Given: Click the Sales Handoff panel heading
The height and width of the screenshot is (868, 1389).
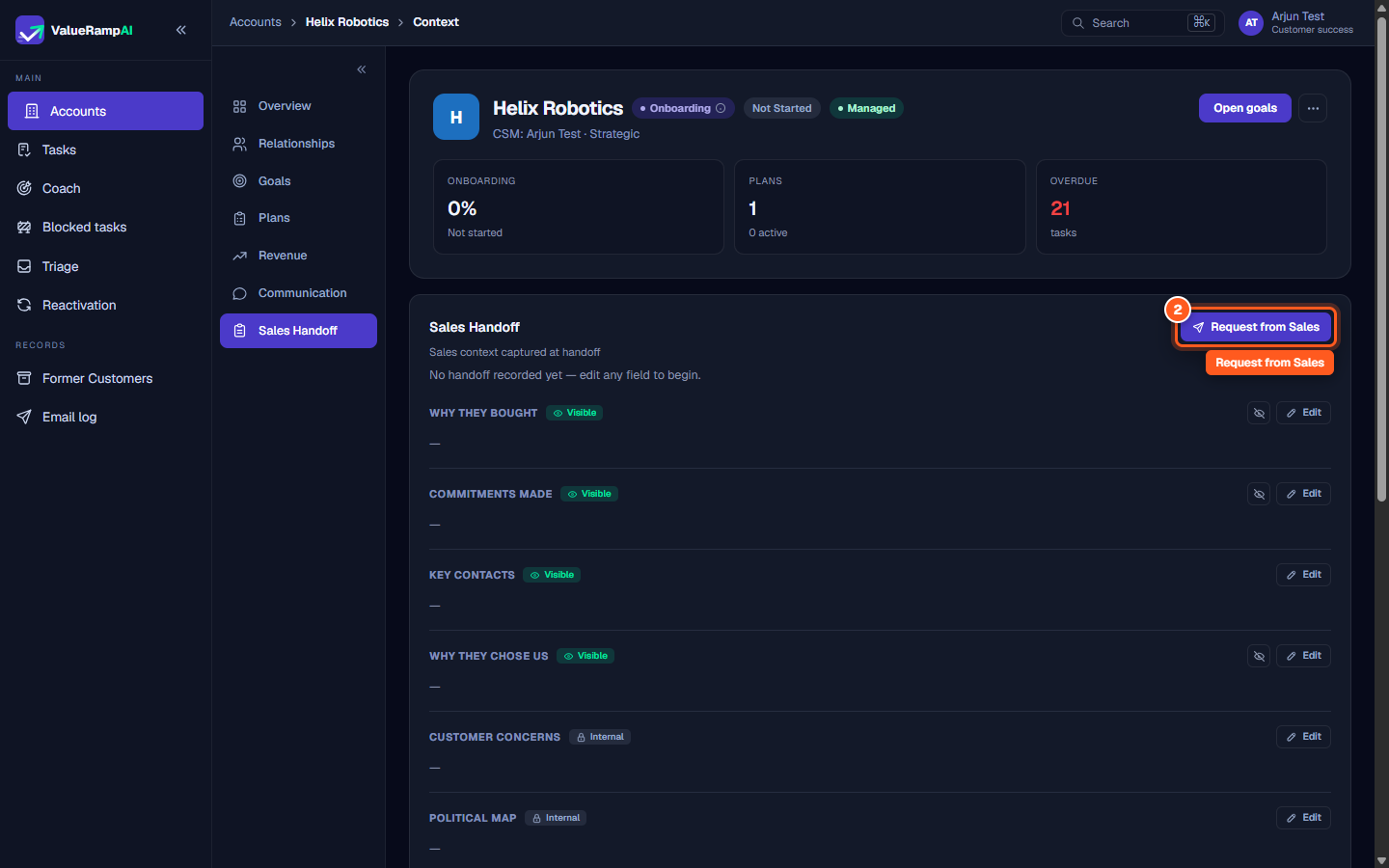Looking at the screenshot, I should 475,327.
